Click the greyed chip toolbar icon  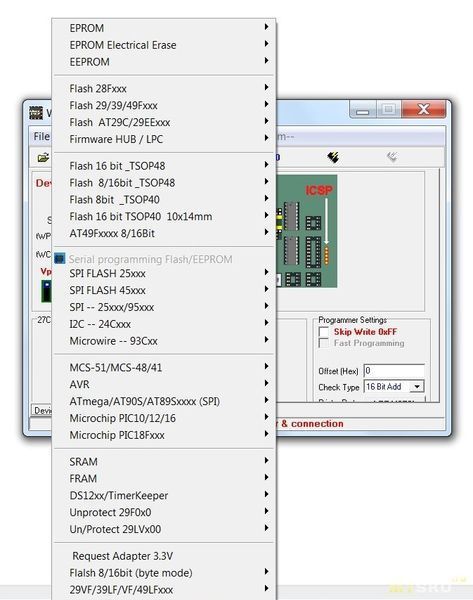(392, 156)
